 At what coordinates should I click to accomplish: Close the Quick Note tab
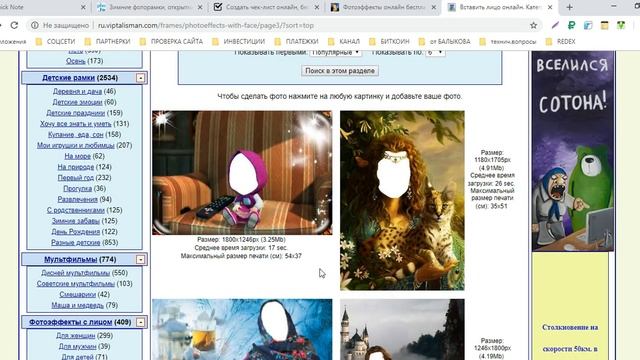tap(83, 7)
